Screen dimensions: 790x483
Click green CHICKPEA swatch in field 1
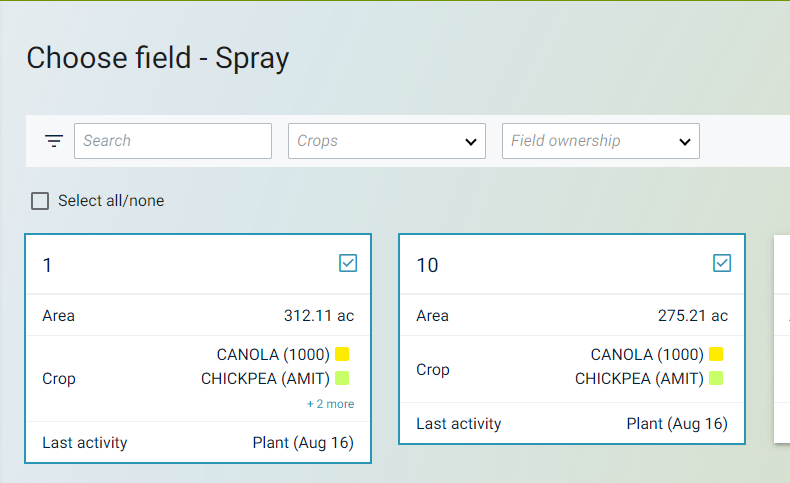point(342,378)
